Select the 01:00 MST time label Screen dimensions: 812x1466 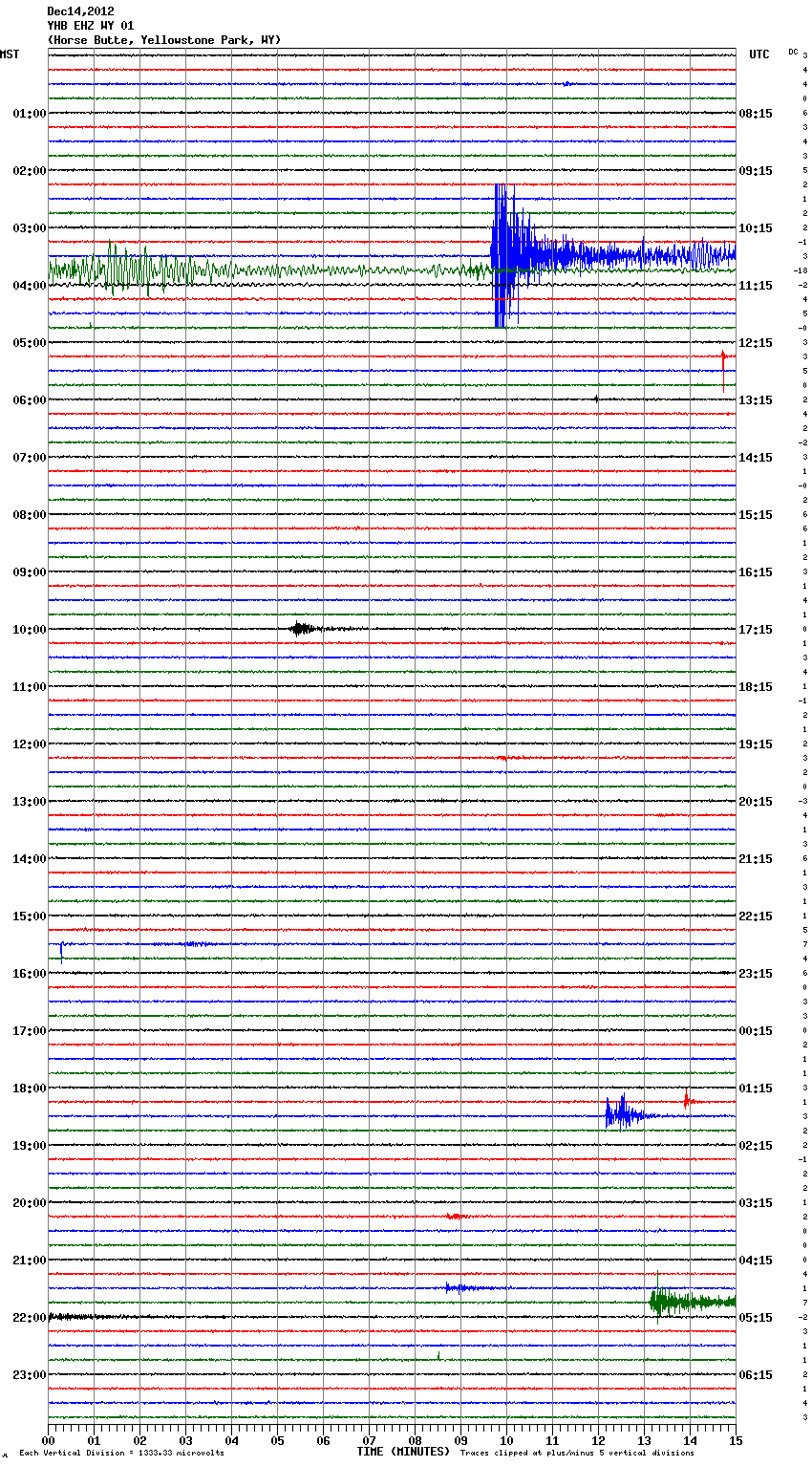(30, 114)
